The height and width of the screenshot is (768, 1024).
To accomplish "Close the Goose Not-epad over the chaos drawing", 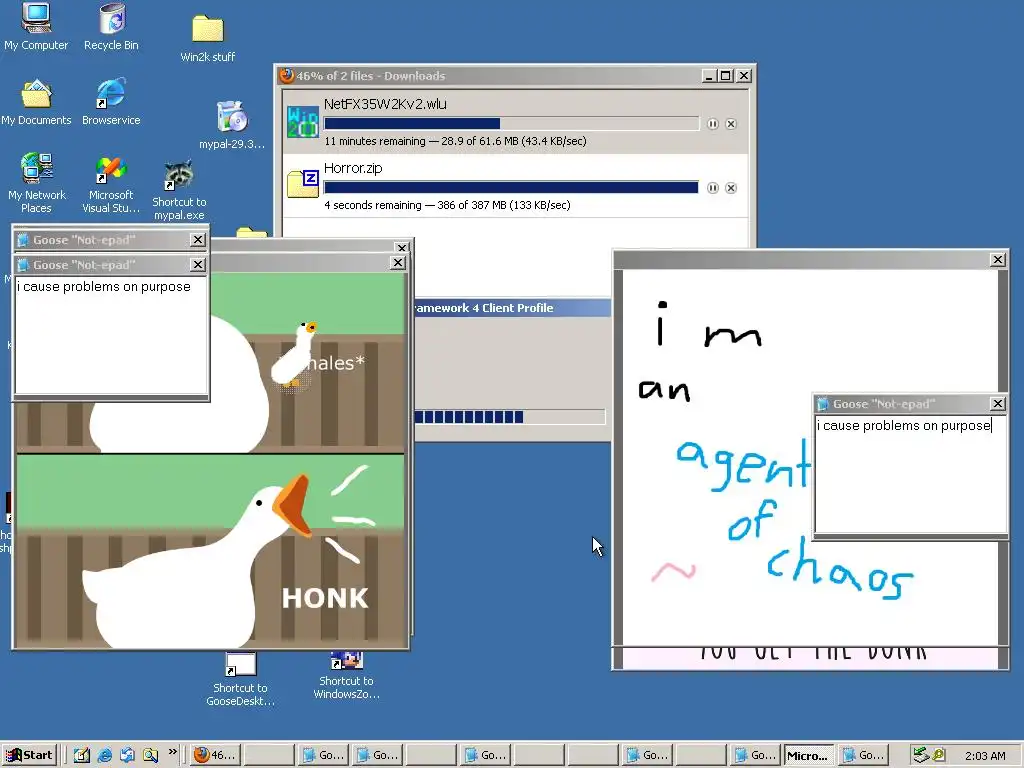I will (x=997, y=404).
